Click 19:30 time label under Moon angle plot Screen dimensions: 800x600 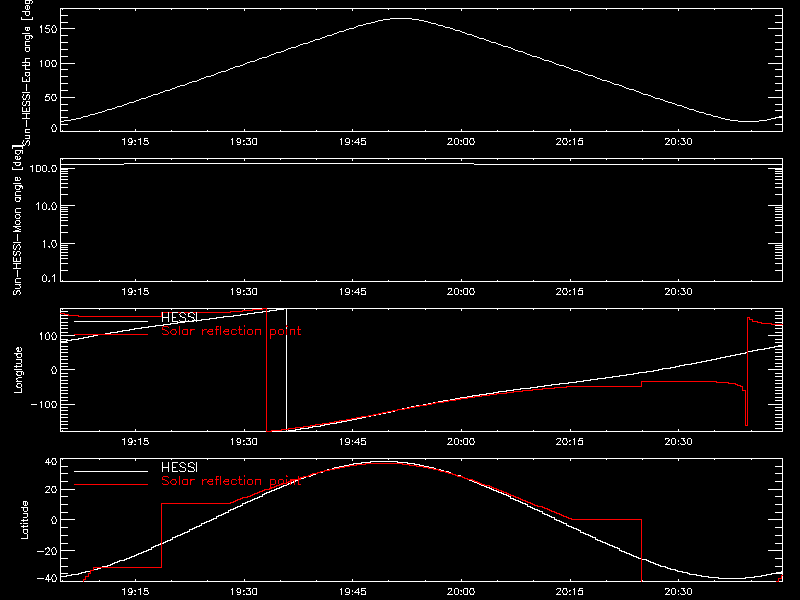tap(244, 292)
